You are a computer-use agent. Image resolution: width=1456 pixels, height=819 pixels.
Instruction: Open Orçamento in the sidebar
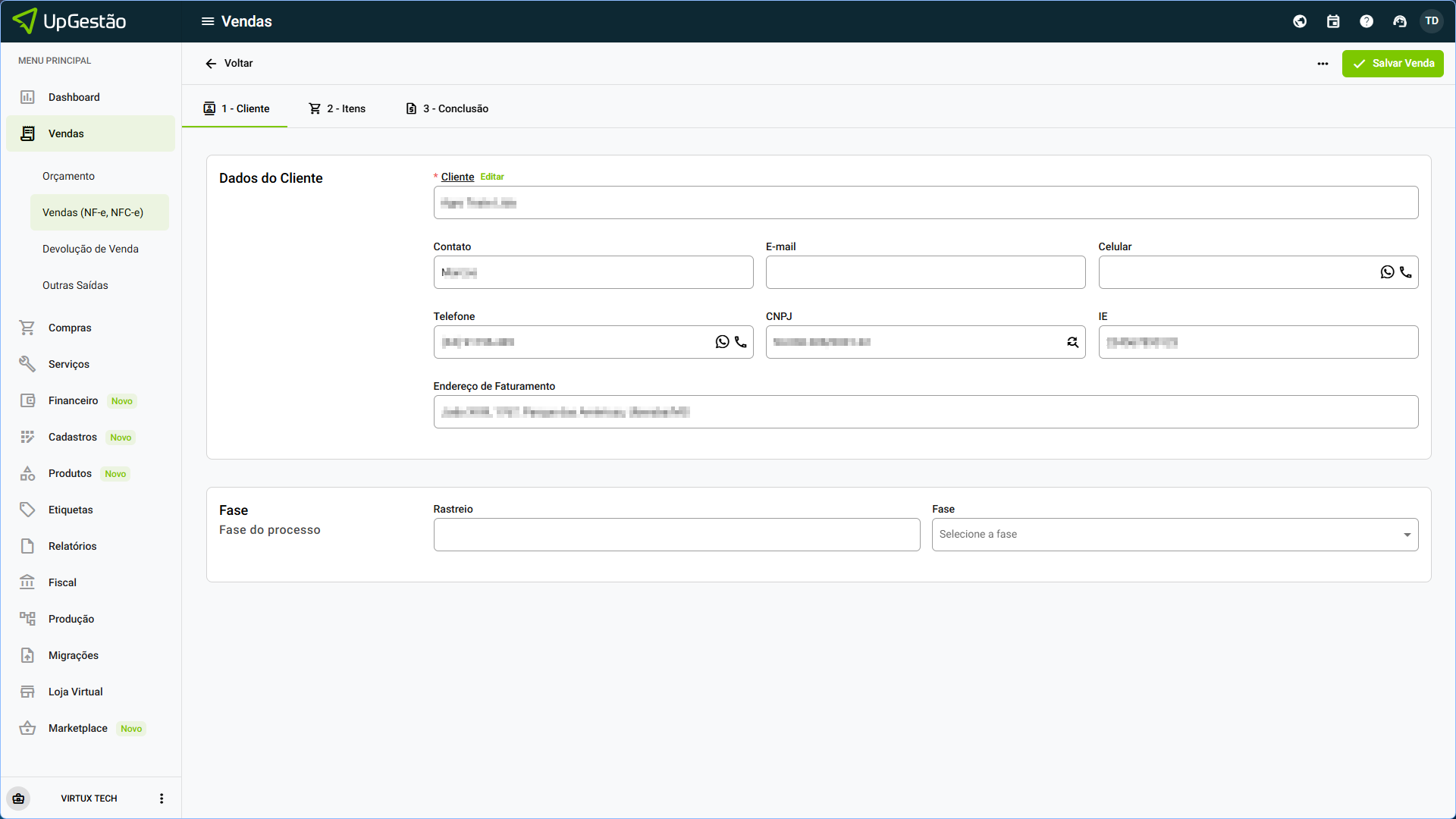coord(68,176)
